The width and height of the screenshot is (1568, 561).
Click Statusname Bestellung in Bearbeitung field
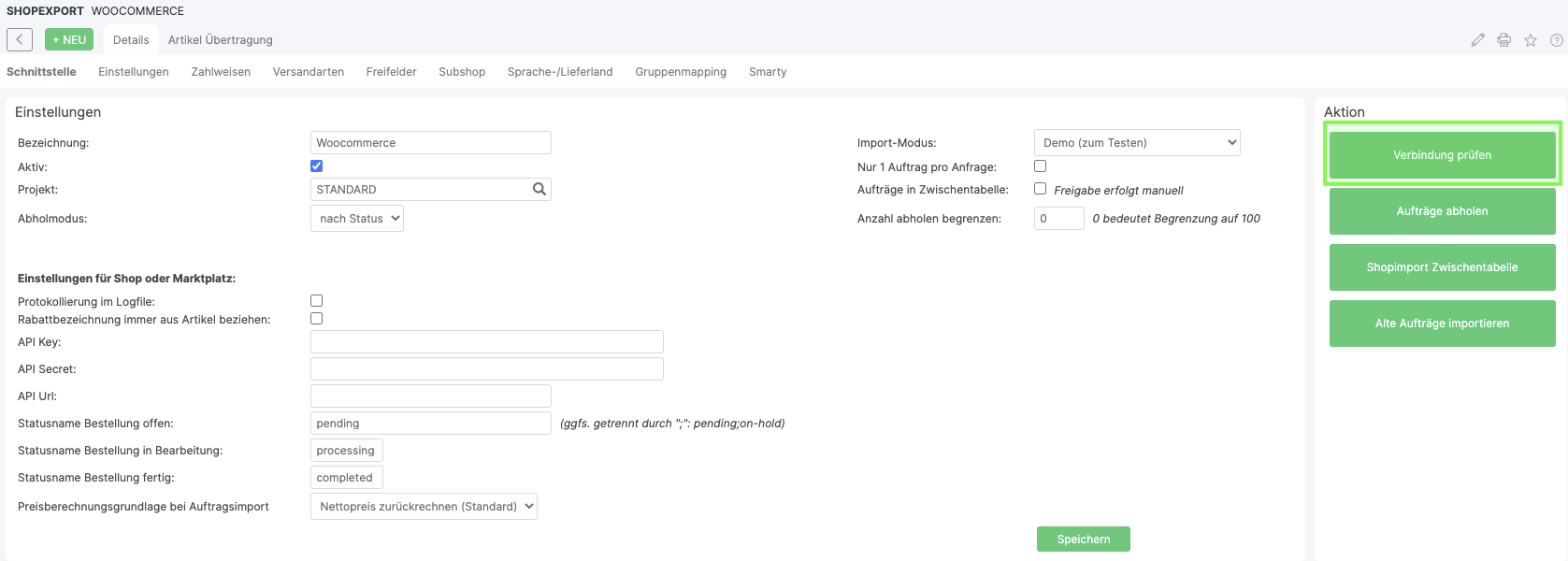pyautogui.click(x=347, y=450)
